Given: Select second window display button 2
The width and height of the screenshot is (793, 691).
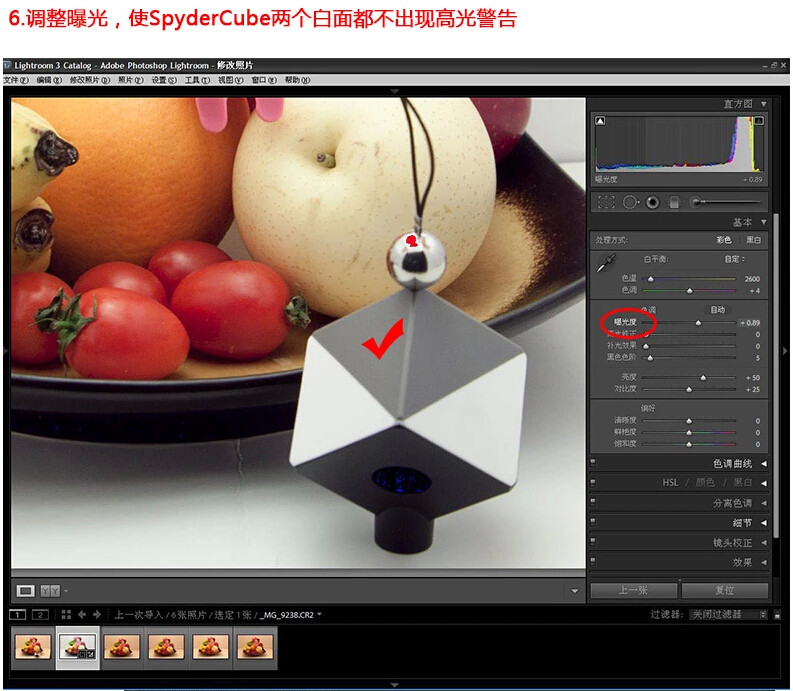Looking at the screenshot, I should coord(40,615).
